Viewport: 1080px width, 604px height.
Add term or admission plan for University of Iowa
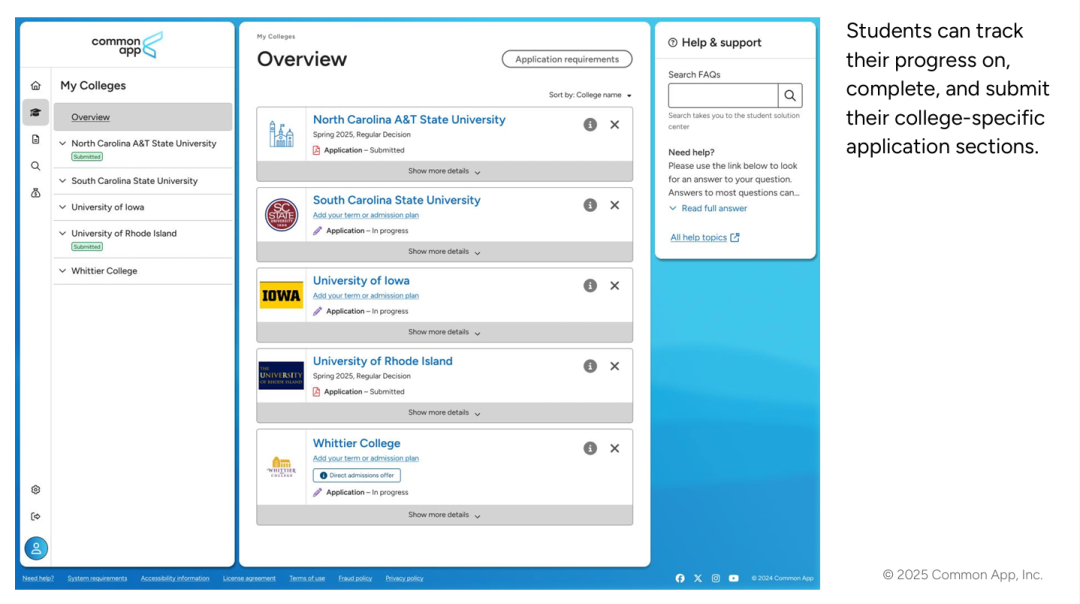pyautogui.click(x=366, y=295)
